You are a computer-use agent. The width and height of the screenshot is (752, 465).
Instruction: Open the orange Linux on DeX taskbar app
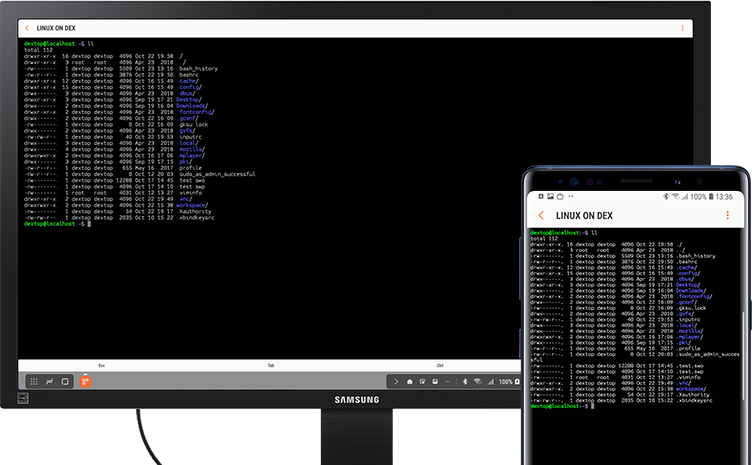pyautogui.click(x=85, y=382)
